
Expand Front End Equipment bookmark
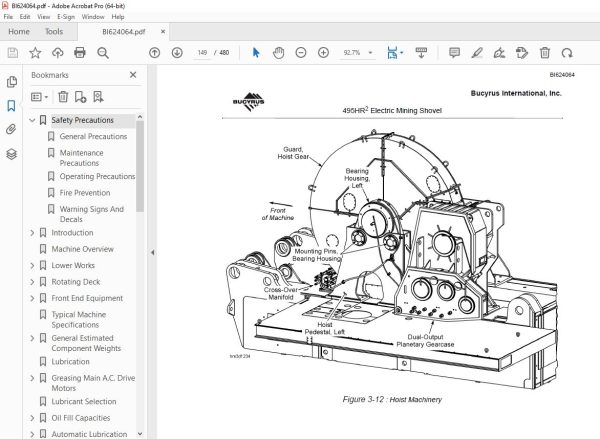point(32,299)
